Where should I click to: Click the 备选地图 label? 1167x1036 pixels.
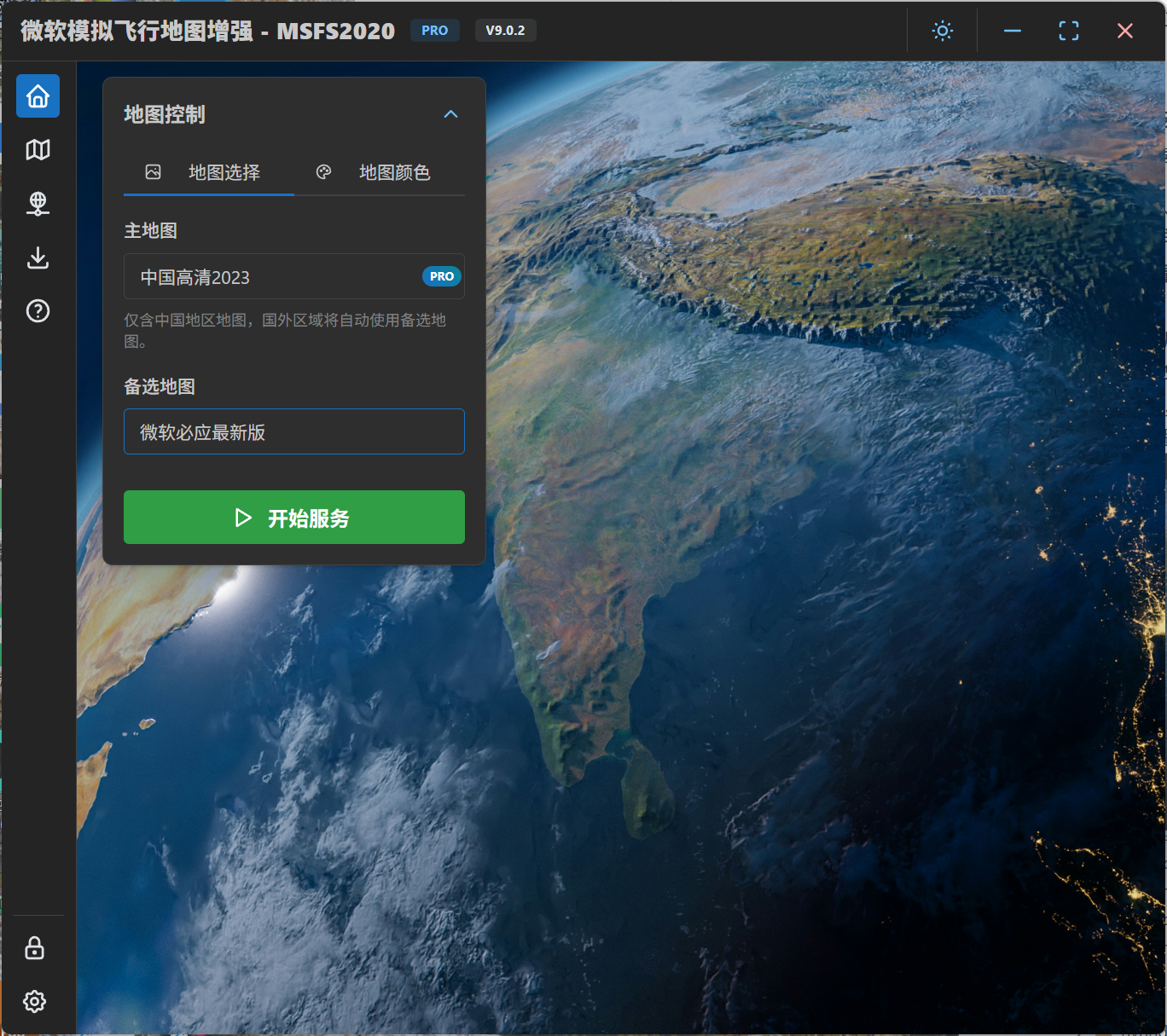point(160,386)
